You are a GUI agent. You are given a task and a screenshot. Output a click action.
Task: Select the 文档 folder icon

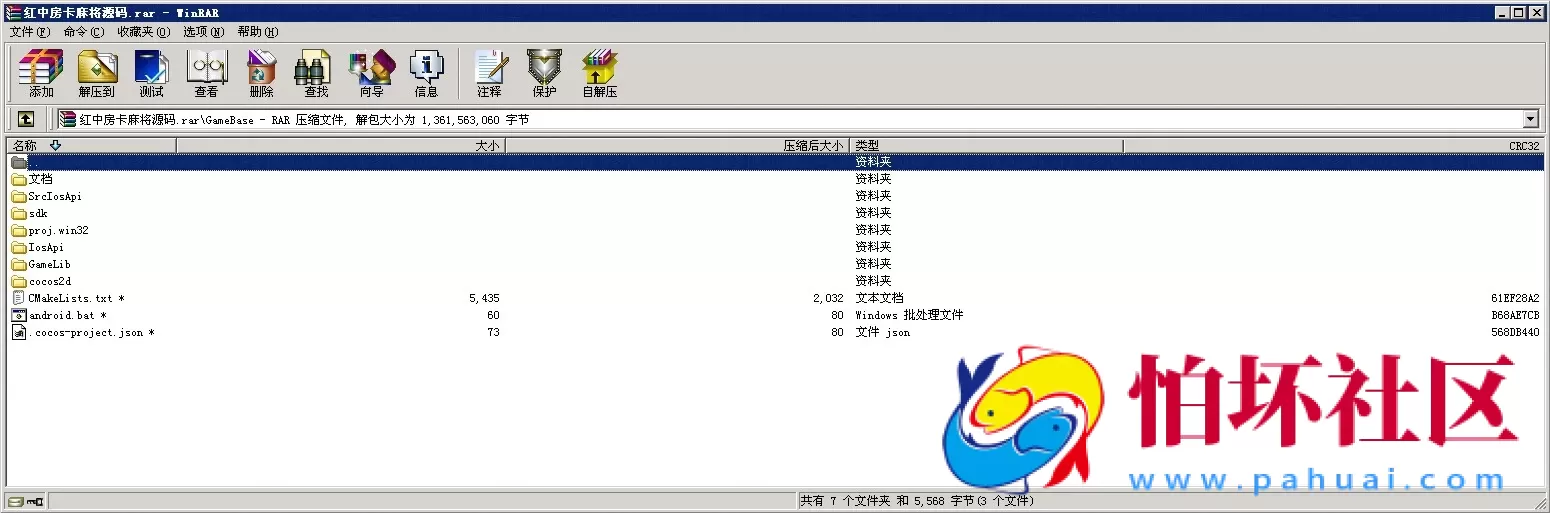pyautogui.click(x=19, y=179)
